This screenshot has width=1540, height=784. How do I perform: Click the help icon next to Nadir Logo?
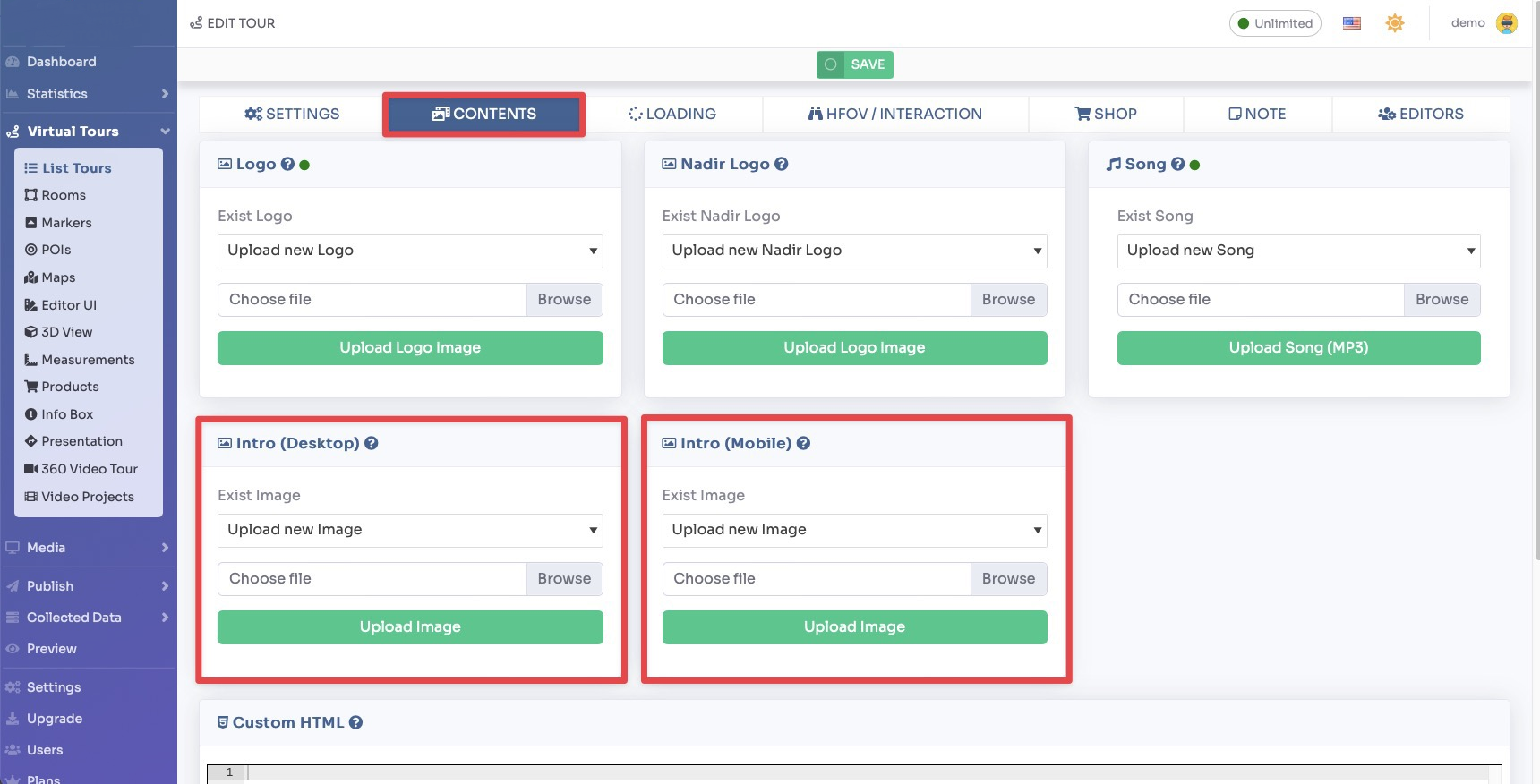coord(781,164)
